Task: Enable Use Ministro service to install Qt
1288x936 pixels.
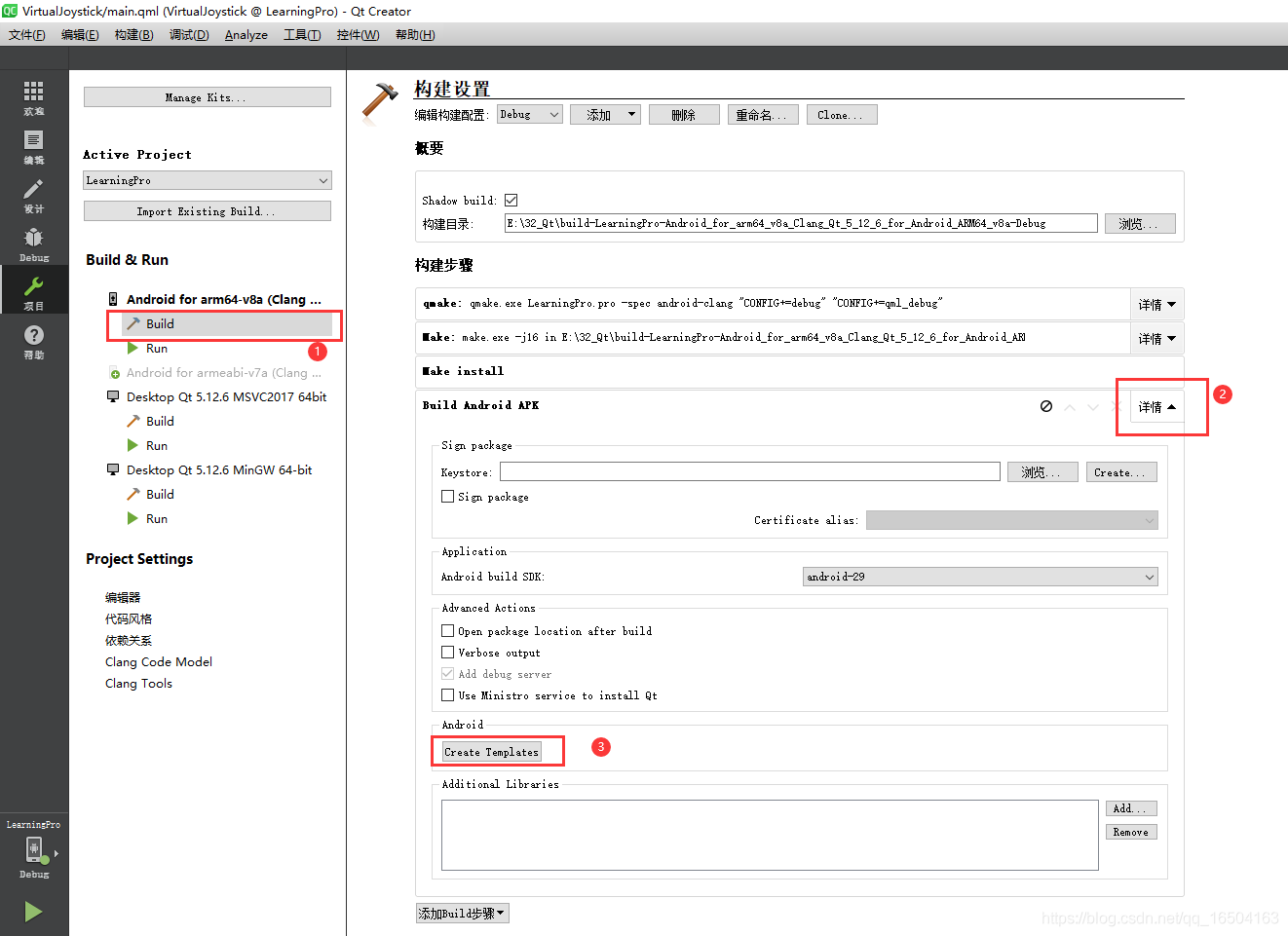Action: (x=448, y=694)
